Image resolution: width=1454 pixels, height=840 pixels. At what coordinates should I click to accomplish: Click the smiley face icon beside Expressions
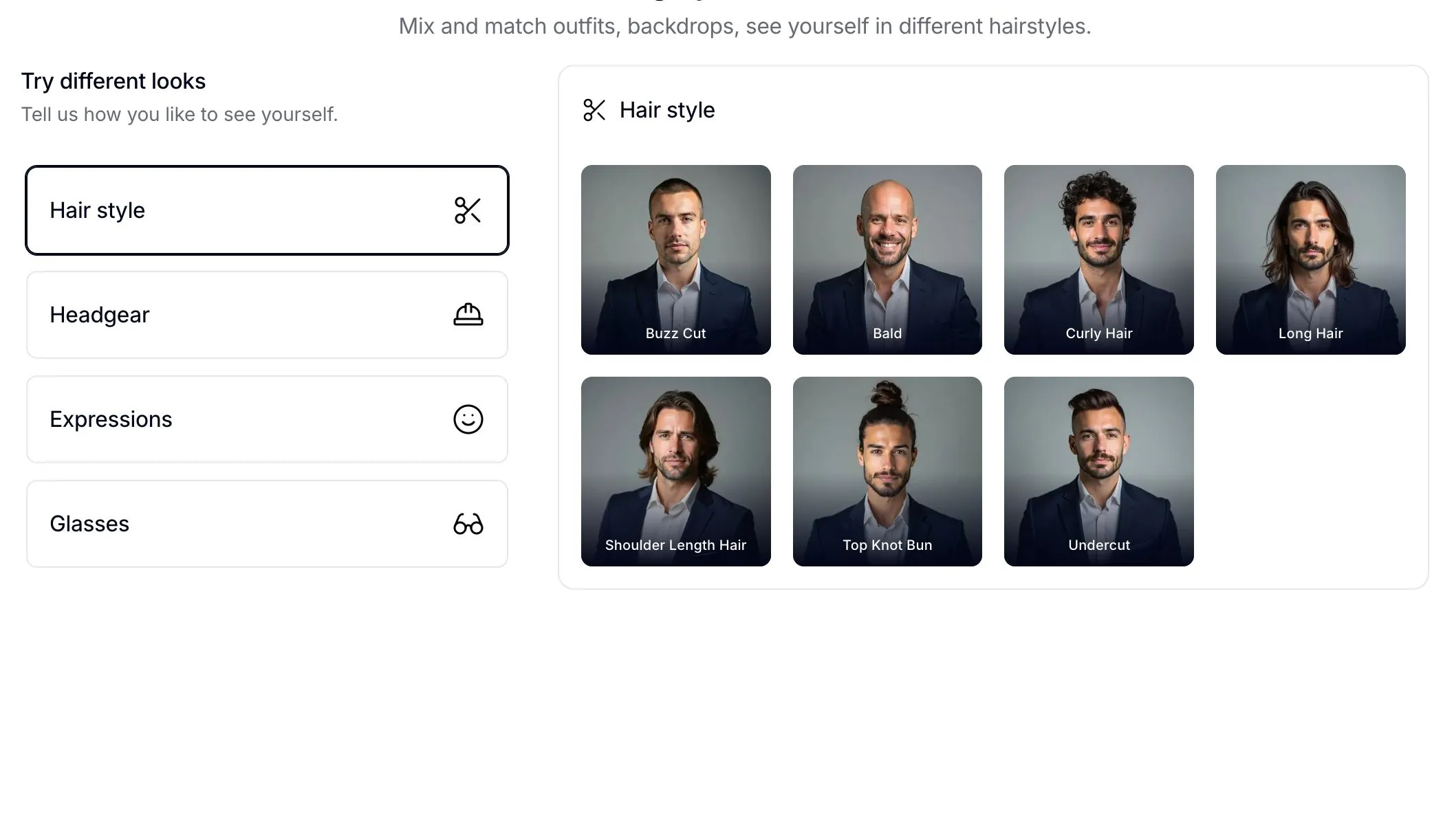point(468,419)
